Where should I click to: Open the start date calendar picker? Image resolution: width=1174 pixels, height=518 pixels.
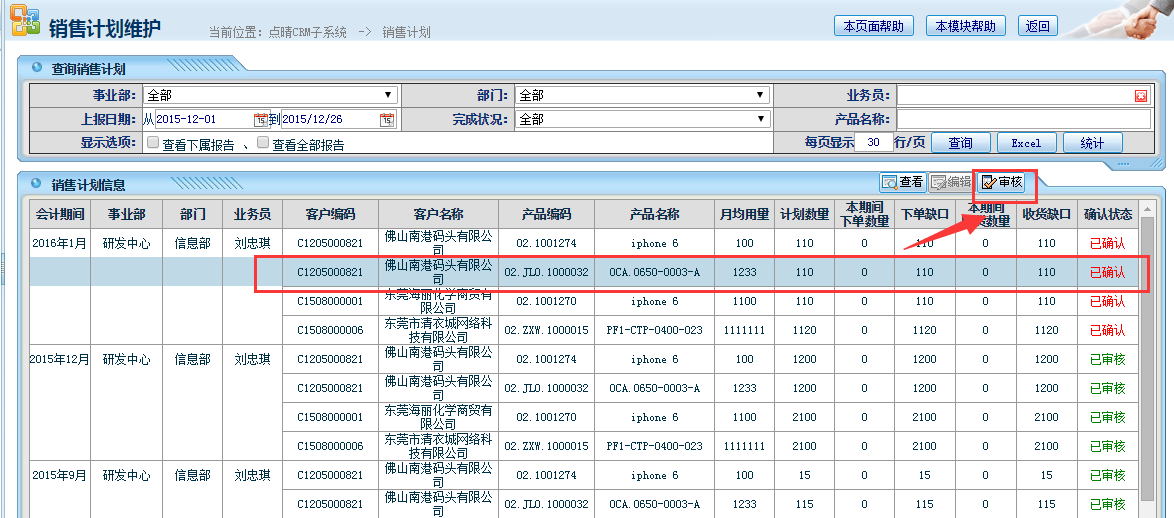pyautogui.click(x=261, y=120)
